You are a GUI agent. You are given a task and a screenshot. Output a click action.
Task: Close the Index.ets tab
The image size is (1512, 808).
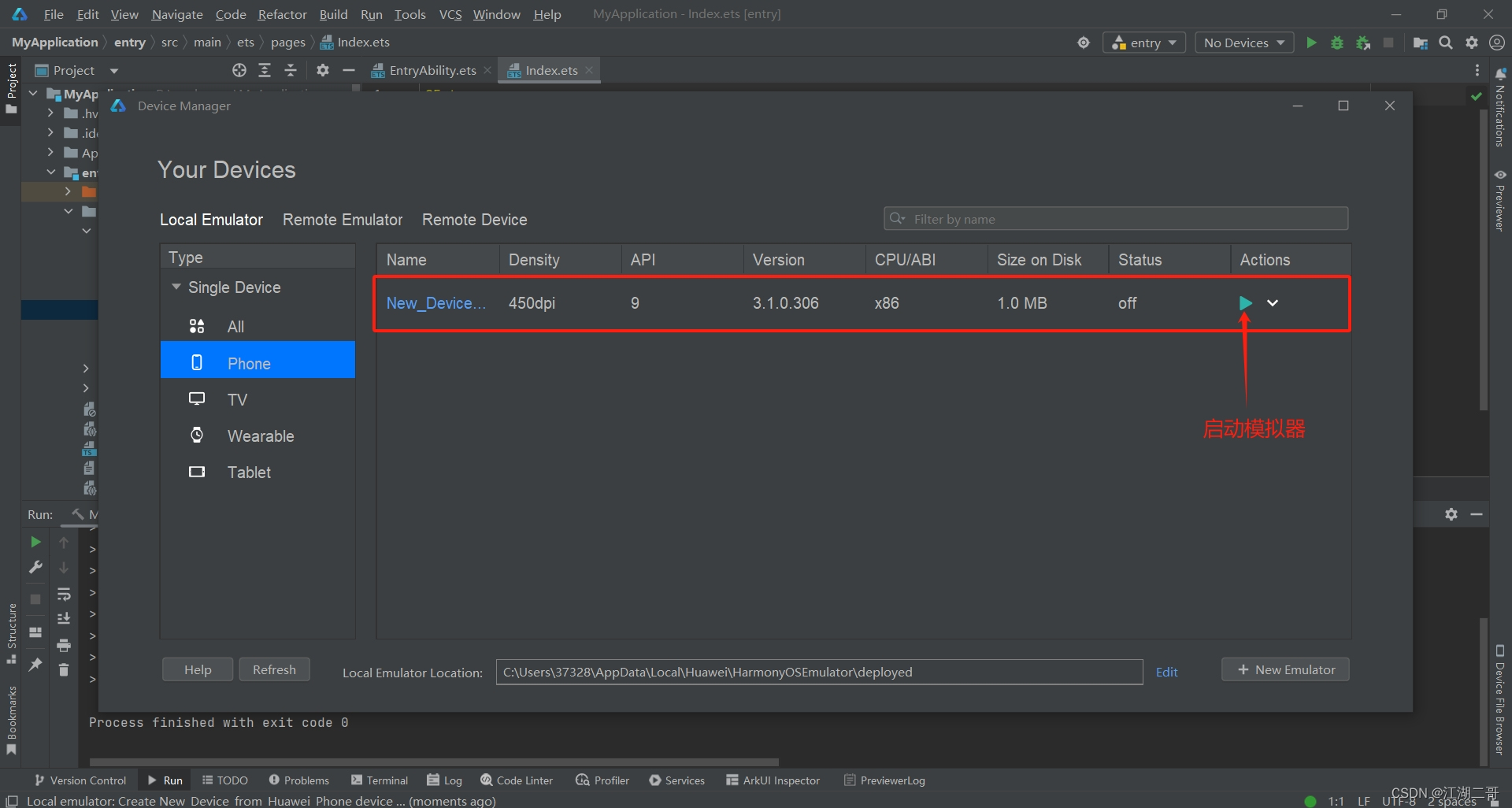tap(589, 70)
